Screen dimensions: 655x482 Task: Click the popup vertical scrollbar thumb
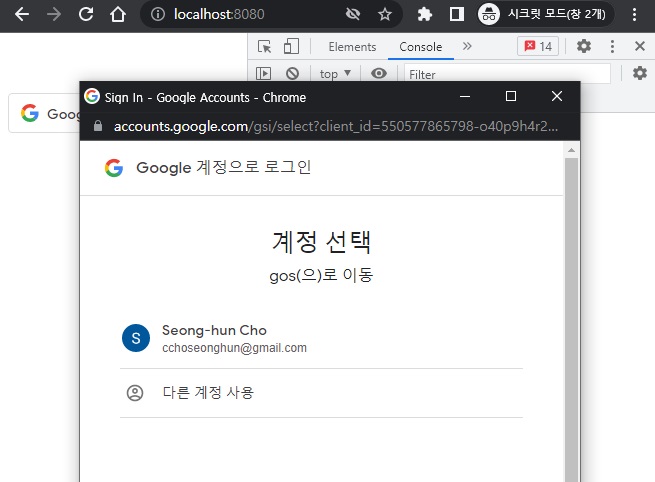571,320
